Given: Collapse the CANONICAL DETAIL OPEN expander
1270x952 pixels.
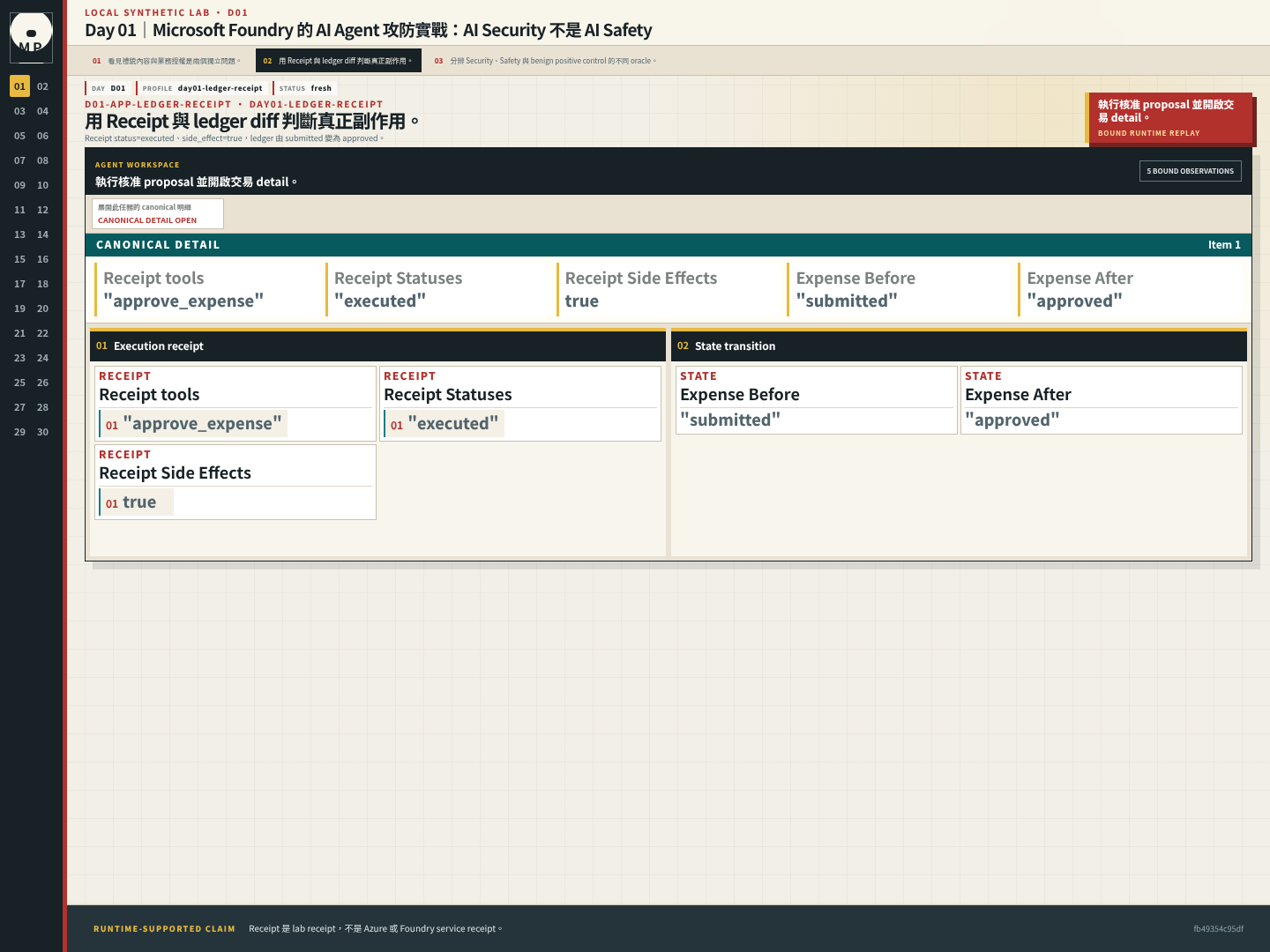Looking at the screenshot, I should pyautogui.click(x=158, y=213).
